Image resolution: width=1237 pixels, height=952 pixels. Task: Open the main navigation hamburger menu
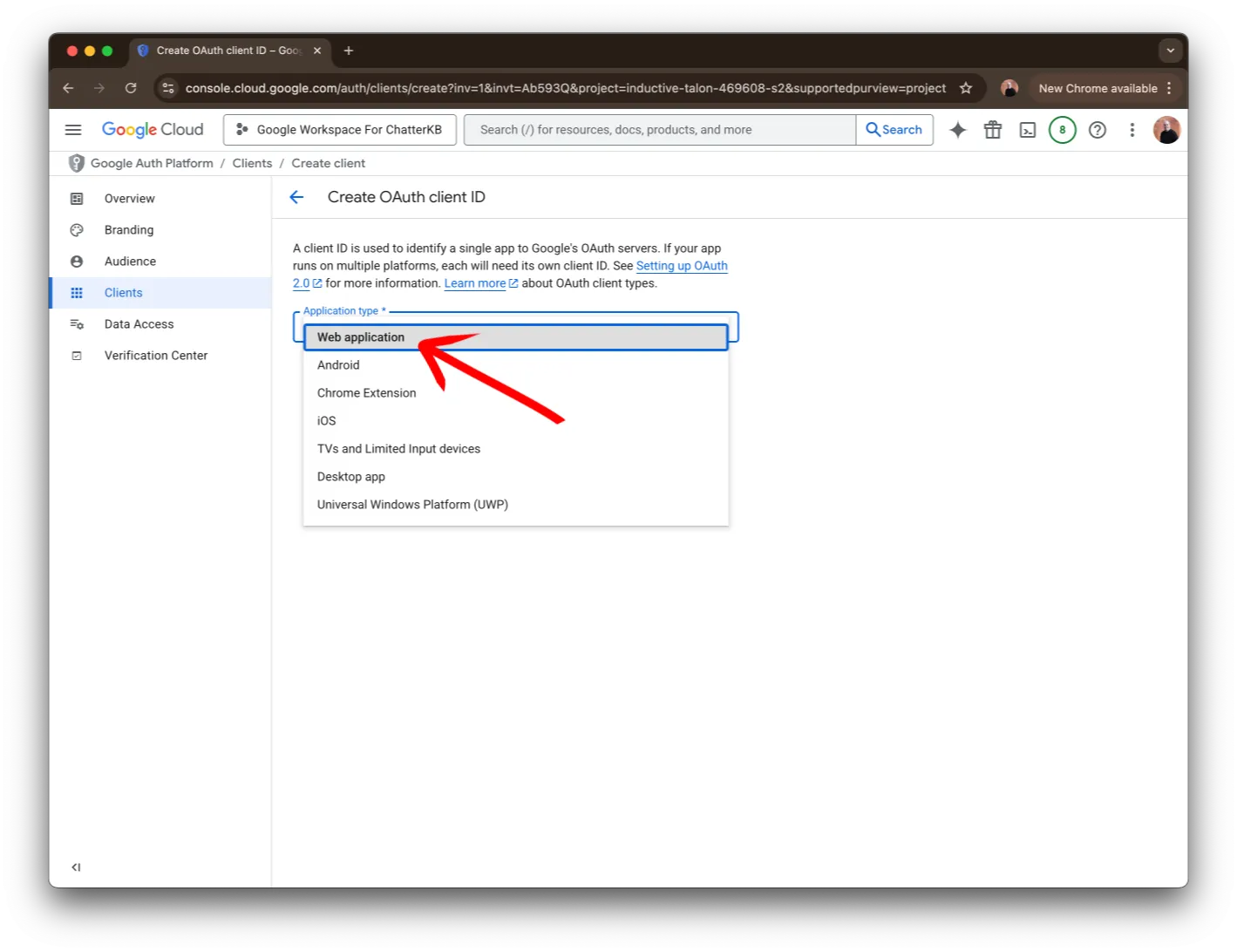click(73, 130)
